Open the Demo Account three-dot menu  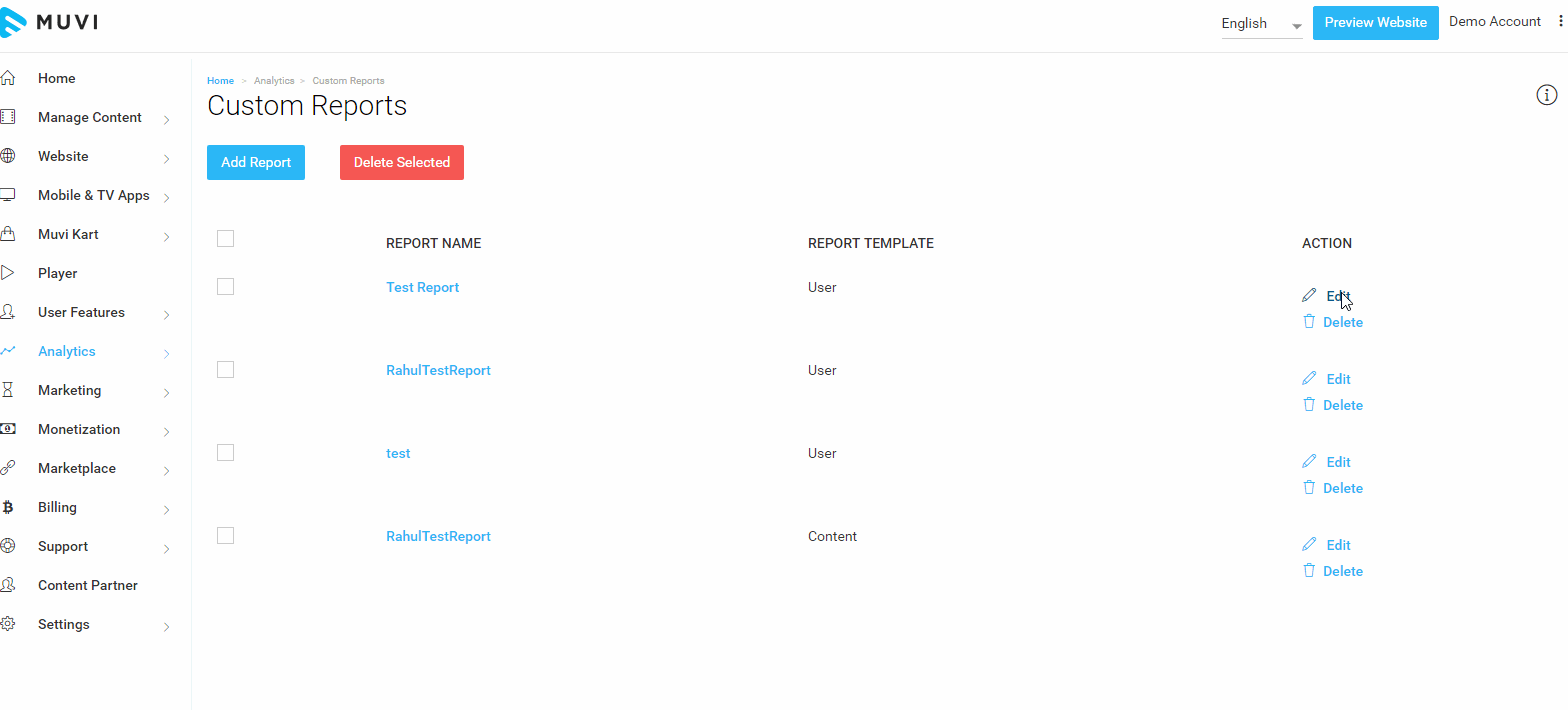(x=1560, y=22)
